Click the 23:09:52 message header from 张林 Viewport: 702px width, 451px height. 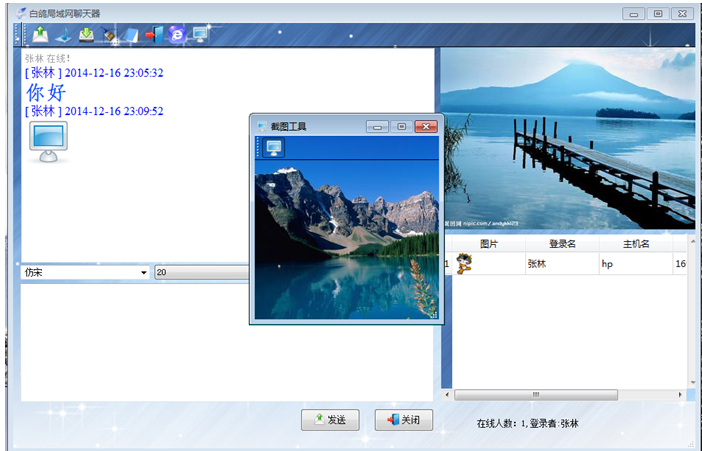[x=94, y=111]
